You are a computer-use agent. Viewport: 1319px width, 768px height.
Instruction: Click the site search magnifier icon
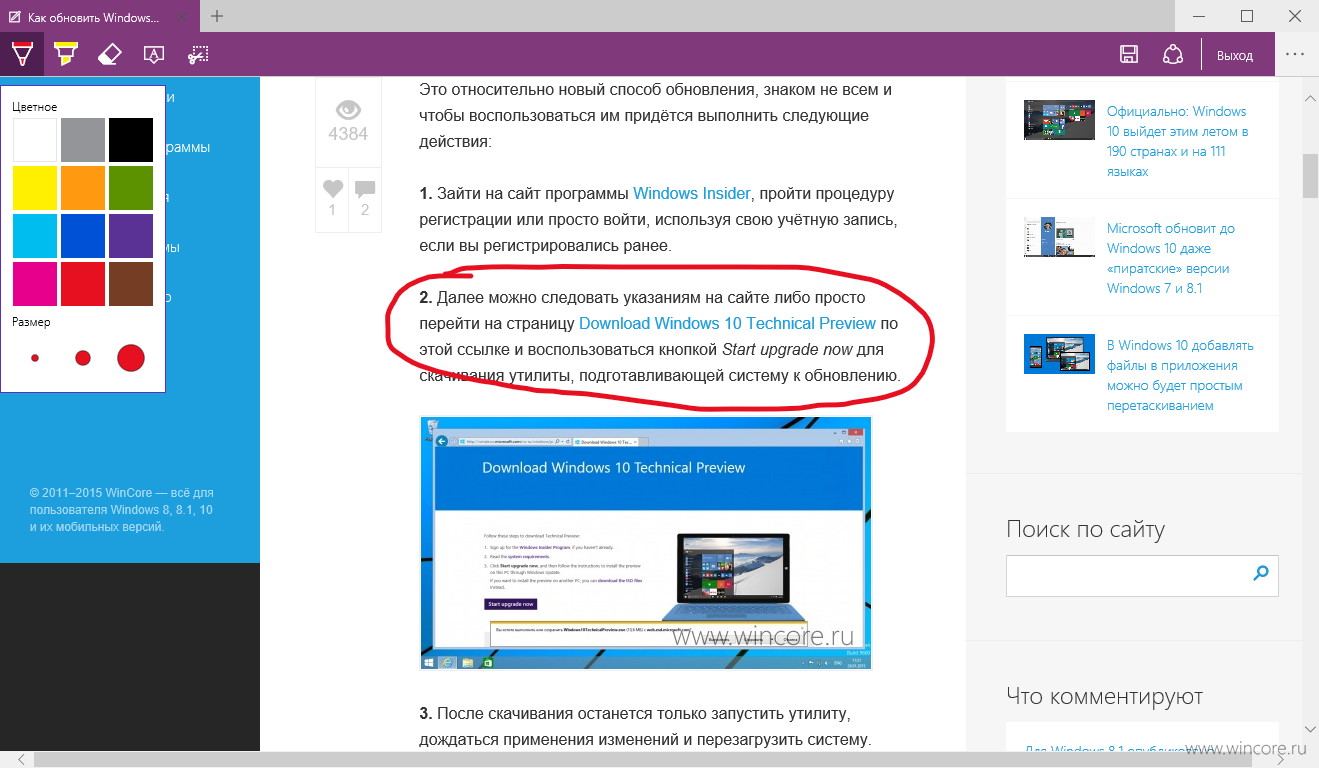tap(1261, 573)
